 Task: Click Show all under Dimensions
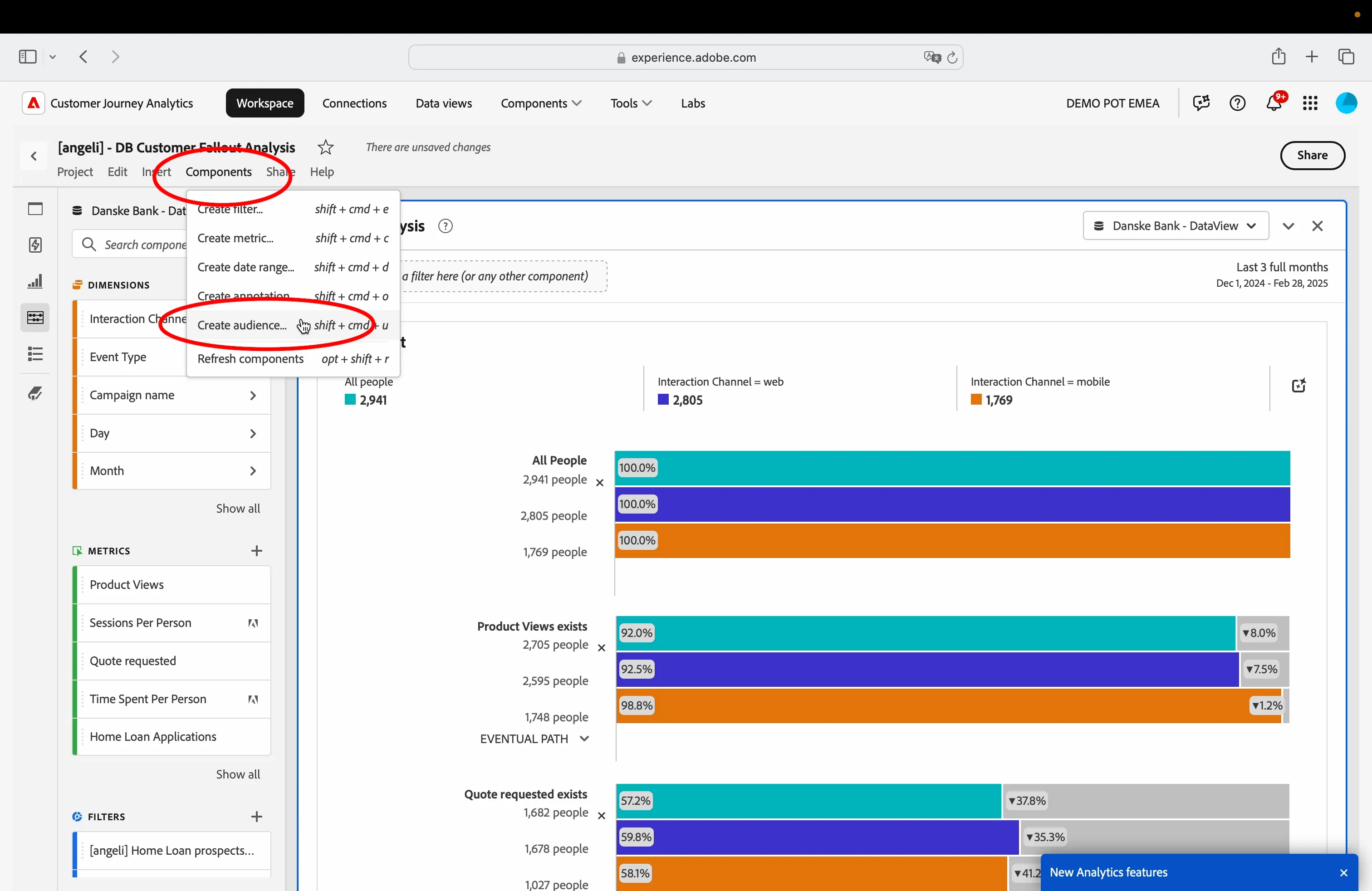[x=237, y=508]
